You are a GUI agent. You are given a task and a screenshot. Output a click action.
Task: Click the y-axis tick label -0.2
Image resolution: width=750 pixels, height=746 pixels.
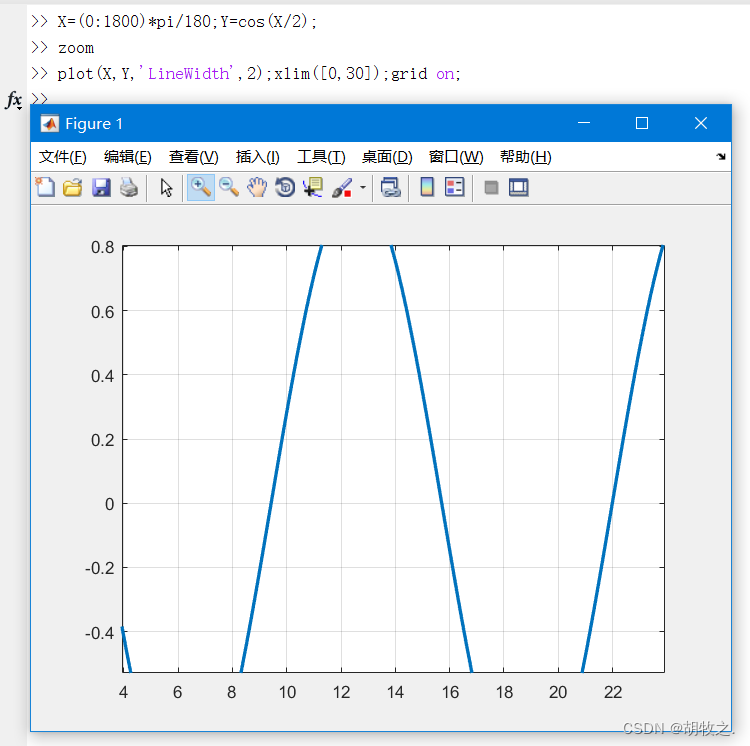click(x=99, y=568)
